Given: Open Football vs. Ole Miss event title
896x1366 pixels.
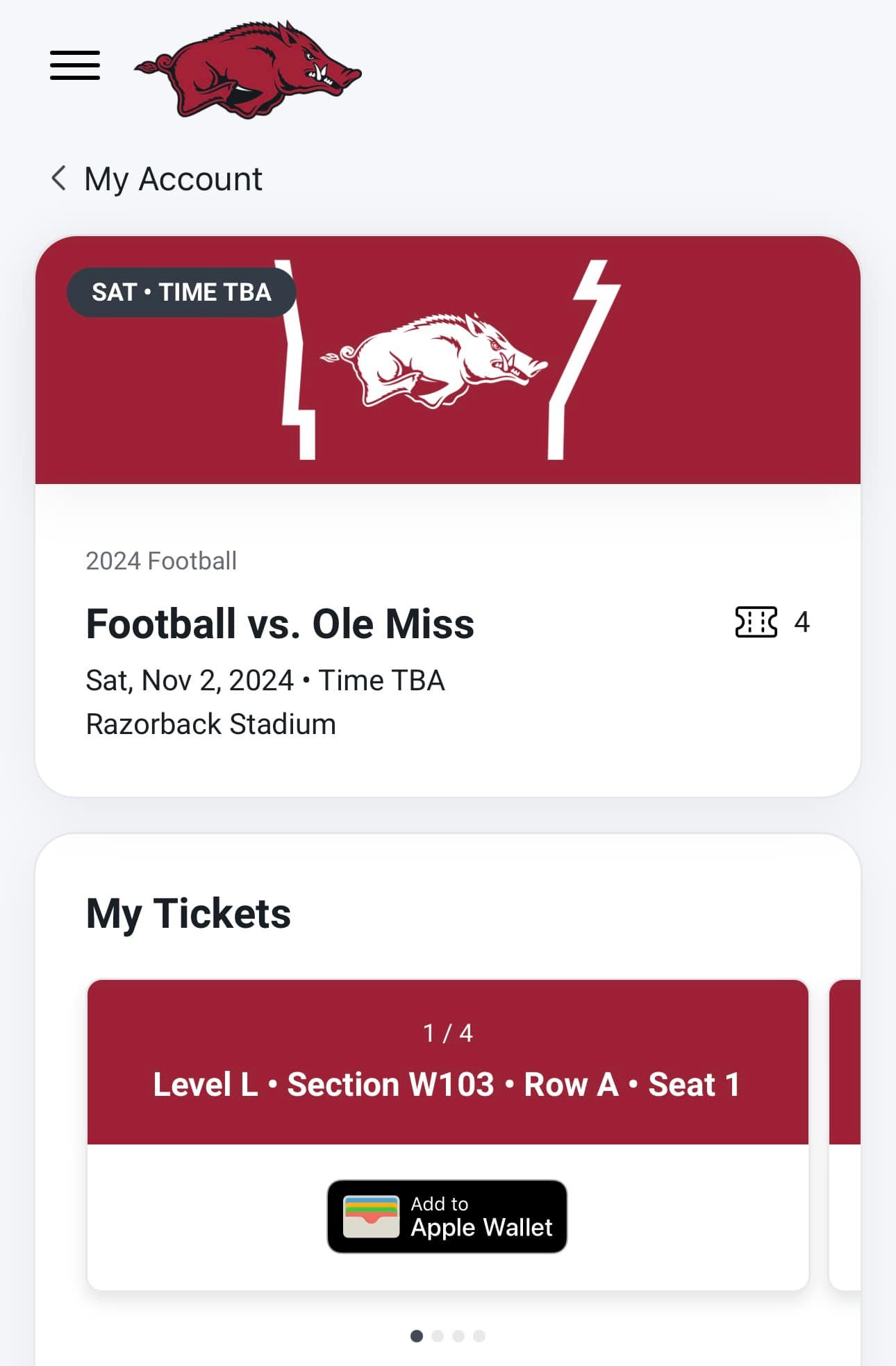Looking at the screenshot, I should 280,624.
